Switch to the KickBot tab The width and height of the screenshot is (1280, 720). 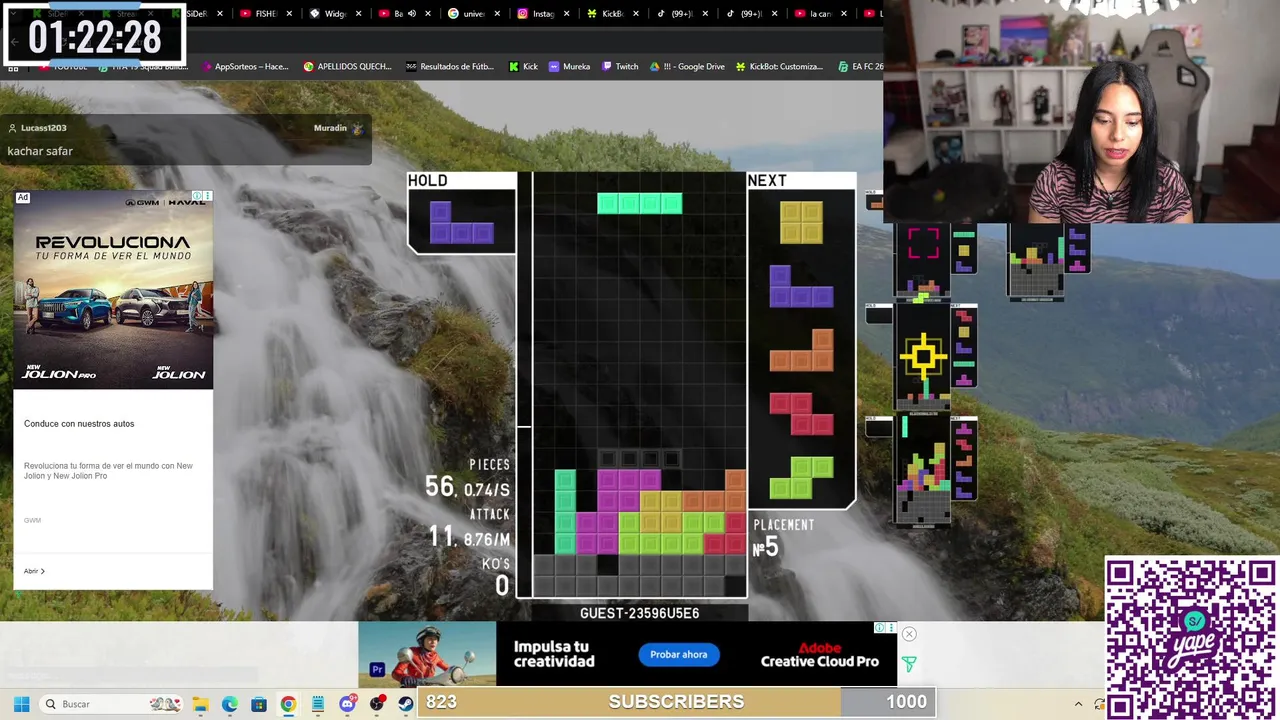[x=612, y=14]
